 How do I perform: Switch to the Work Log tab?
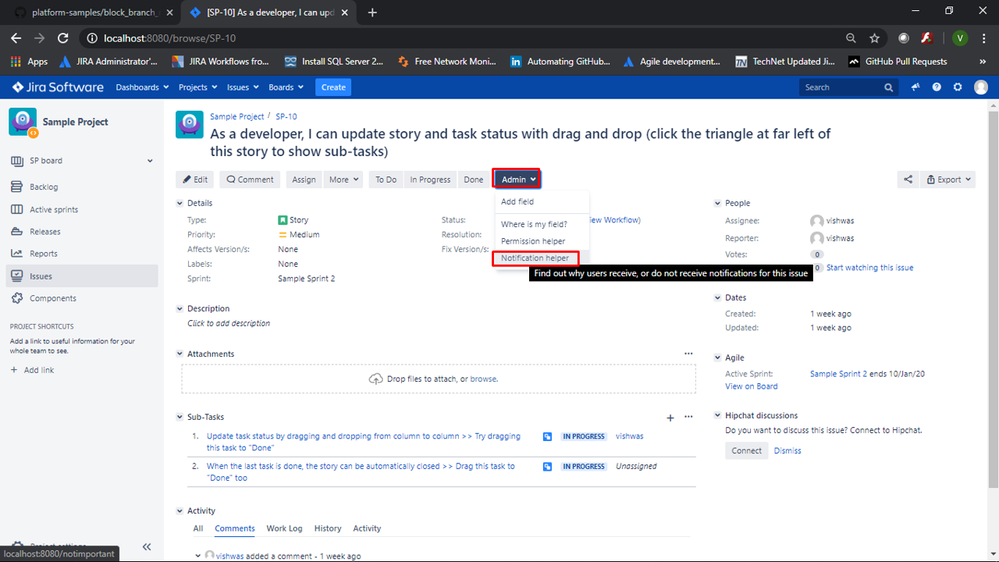(284, 528)
